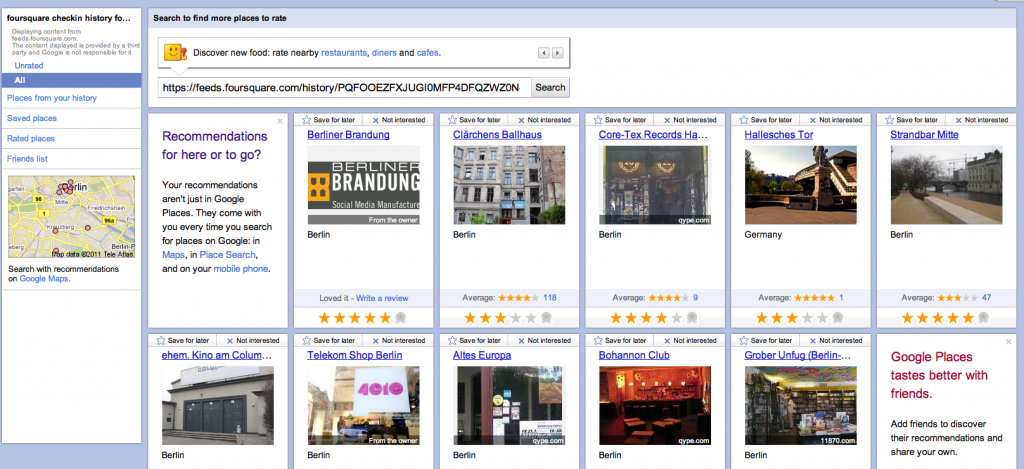Open the cafes link
1024x469 pixels.
(x=428, y=52)
